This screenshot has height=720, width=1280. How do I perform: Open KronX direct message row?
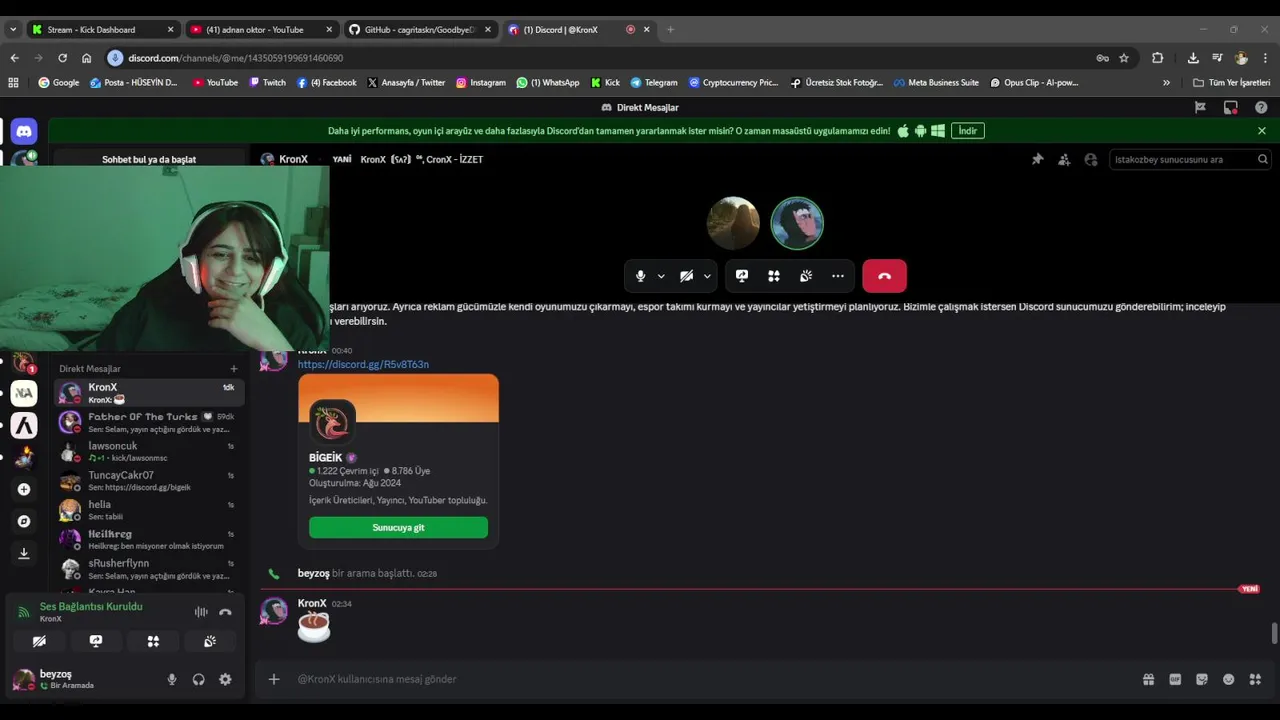149,393
